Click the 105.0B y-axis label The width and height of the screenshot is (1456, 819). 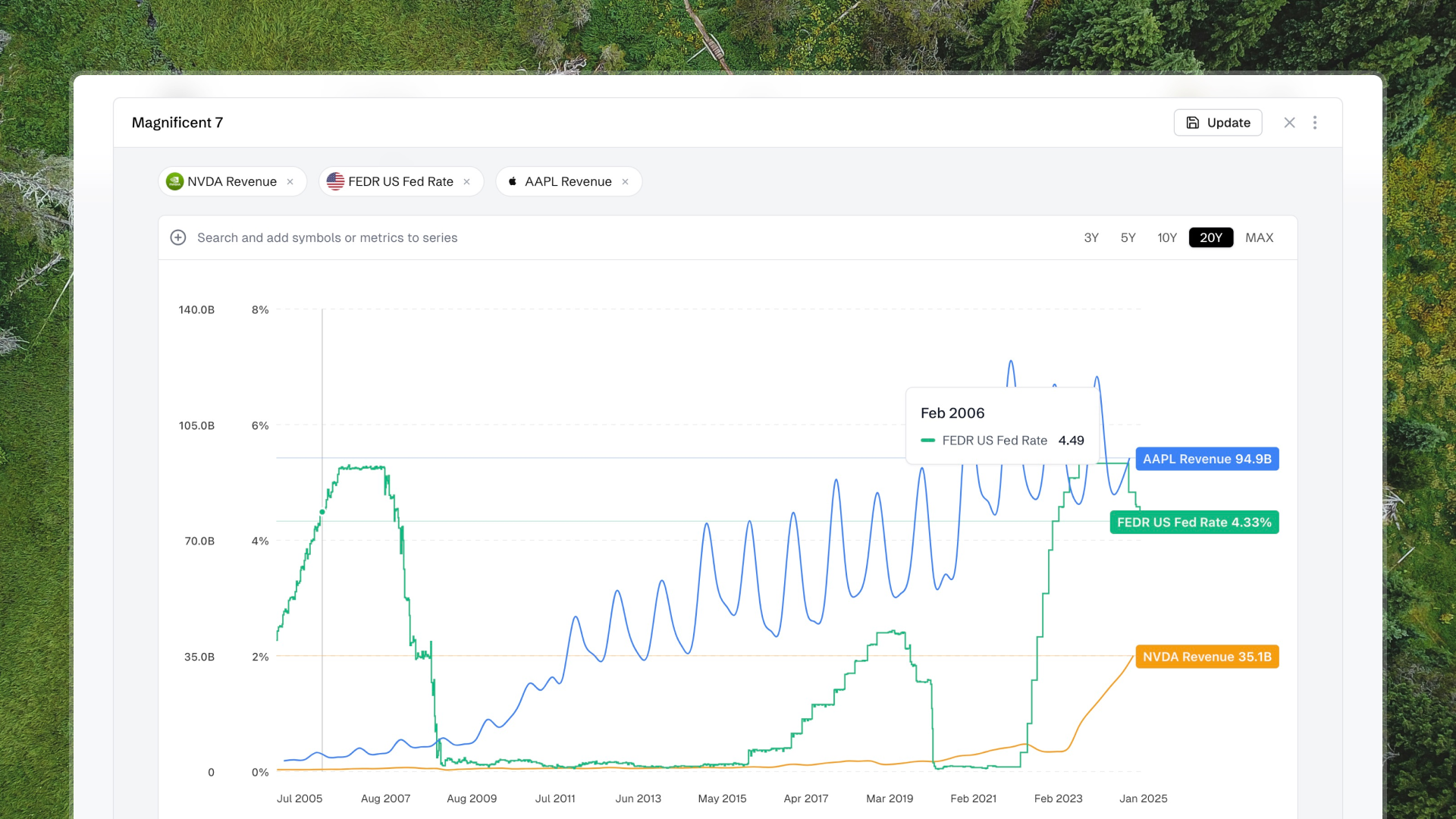(196, 426)
